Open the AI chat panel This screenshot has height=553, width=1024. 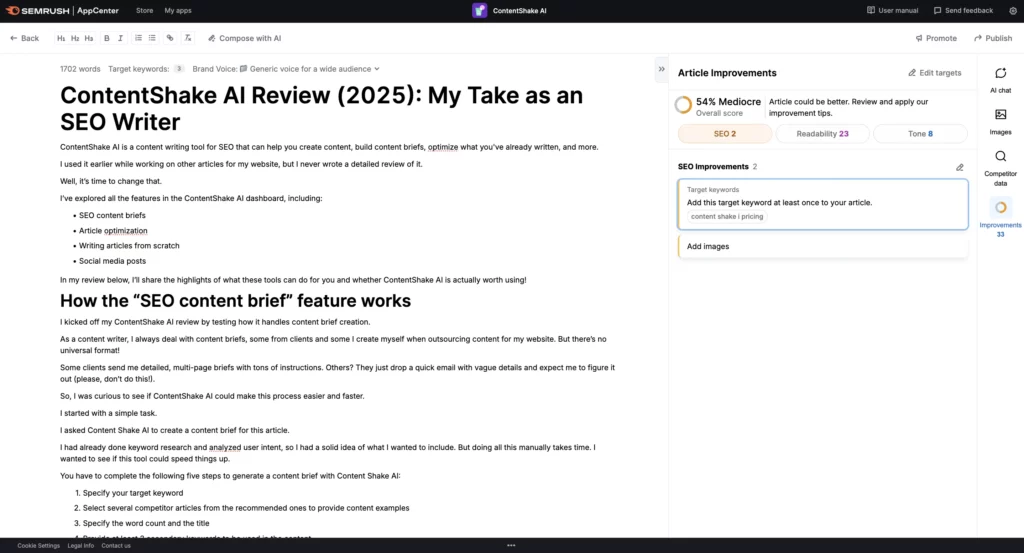(x=1000, y=80)
